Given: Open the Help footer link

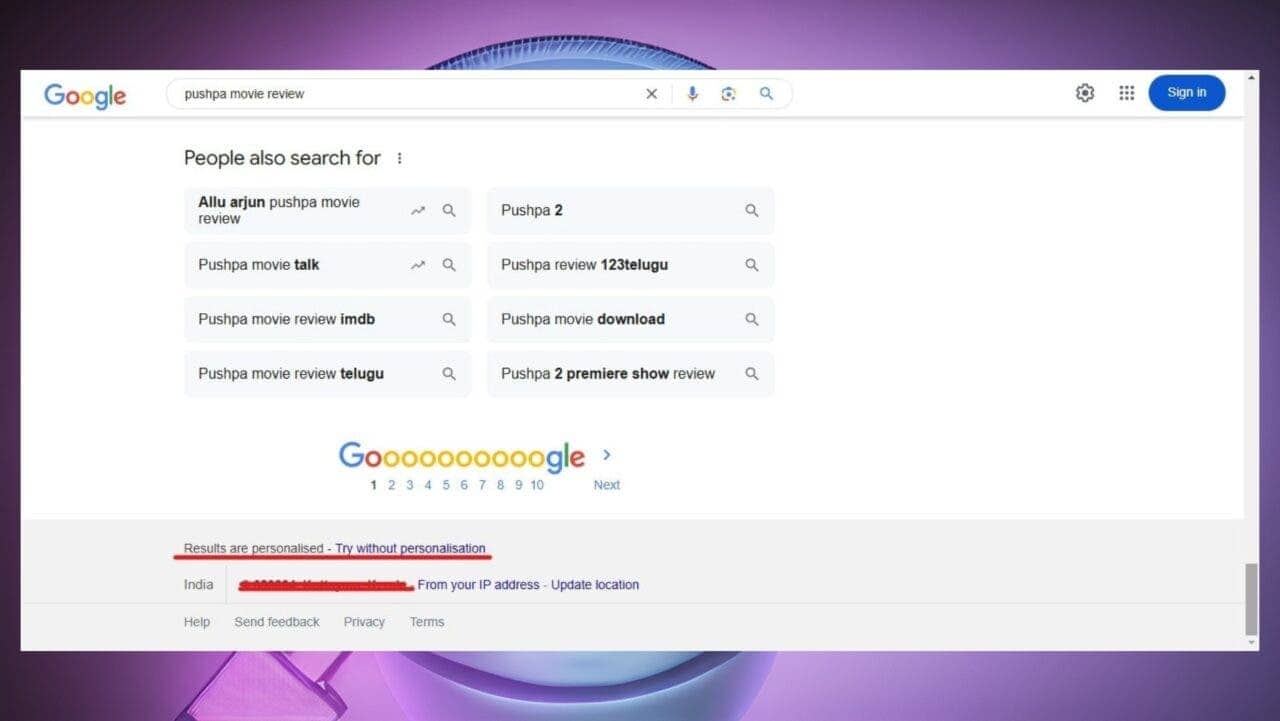Looking at the screenshot, I should pyautogui.click(x=197, y=622).
